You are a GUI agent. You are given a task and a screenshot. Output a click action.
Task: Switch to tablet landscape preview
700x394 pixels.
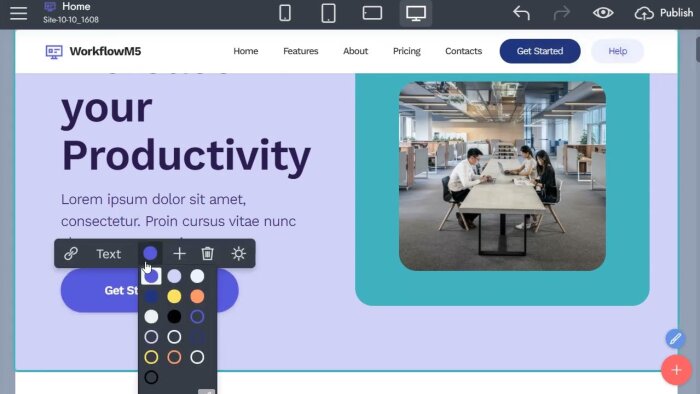coord(372,13)
